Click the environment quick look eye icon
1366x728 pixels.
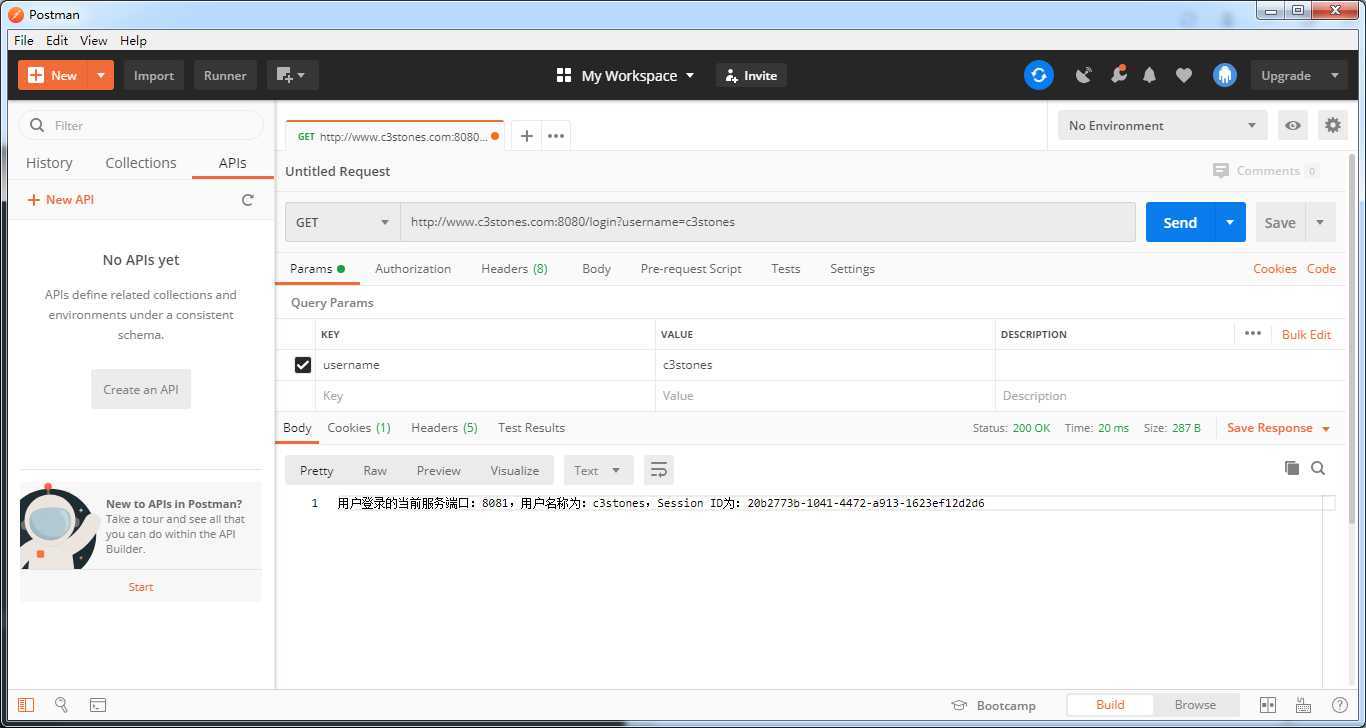pos(1293,125)
